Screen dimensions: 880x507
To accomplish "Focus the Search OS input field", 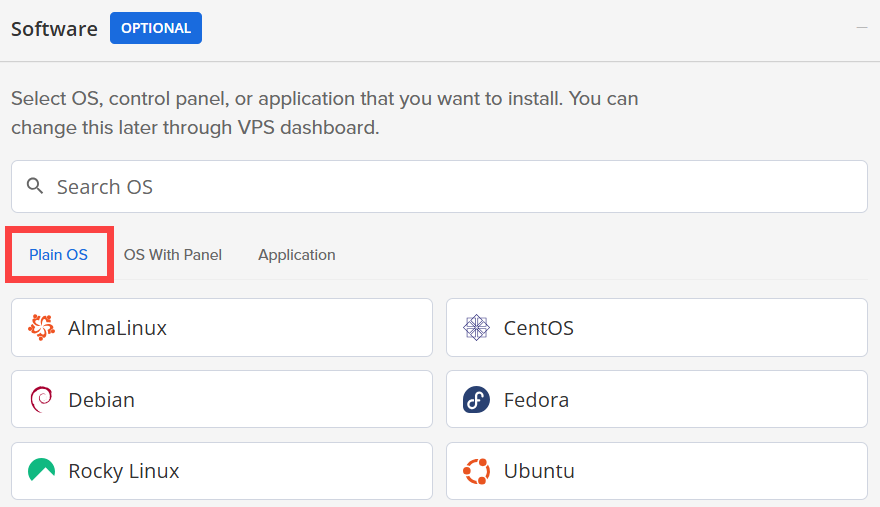I will point(439,186).
